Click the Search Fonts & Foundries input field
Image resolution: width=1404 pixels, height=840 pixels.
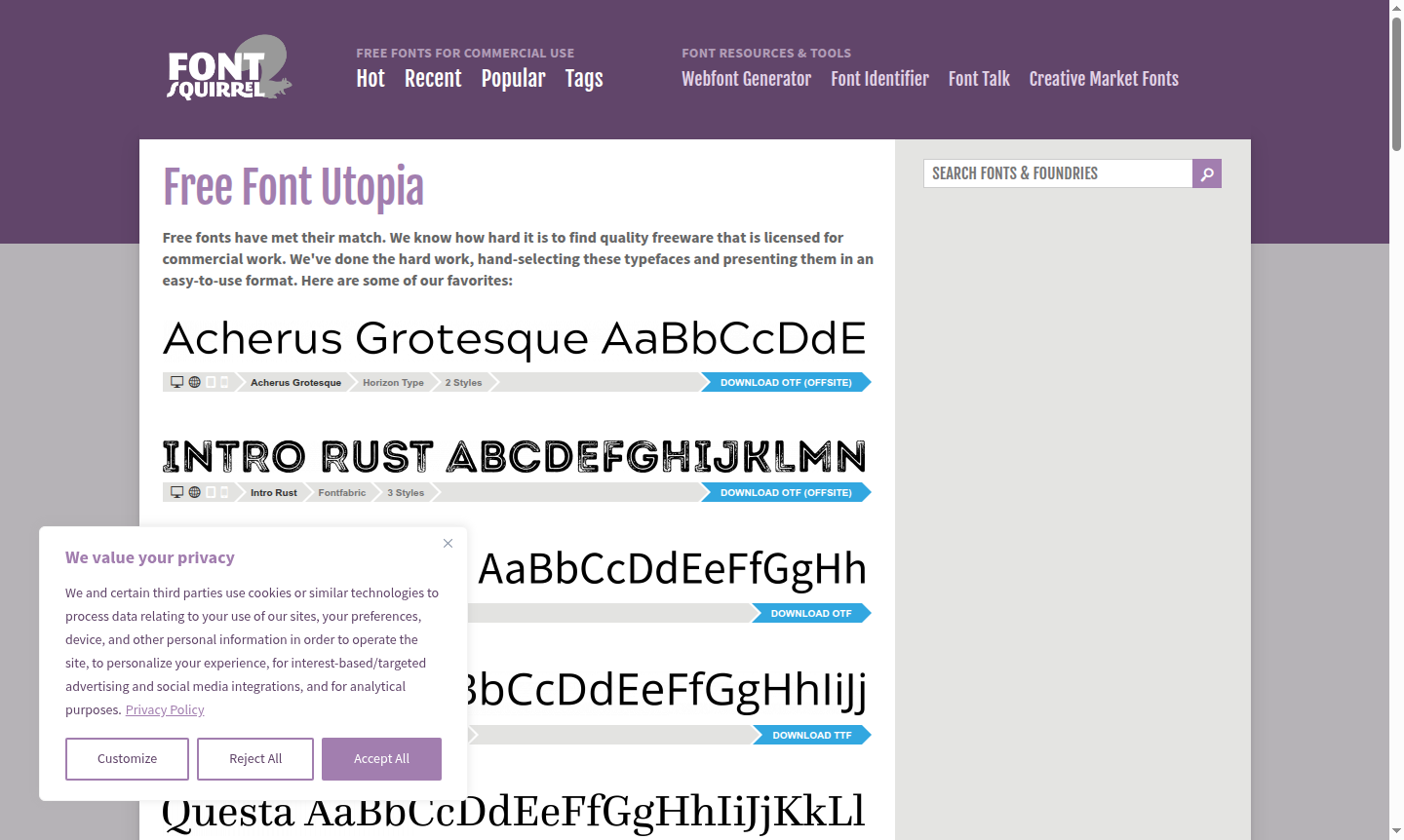[1057, 173]
